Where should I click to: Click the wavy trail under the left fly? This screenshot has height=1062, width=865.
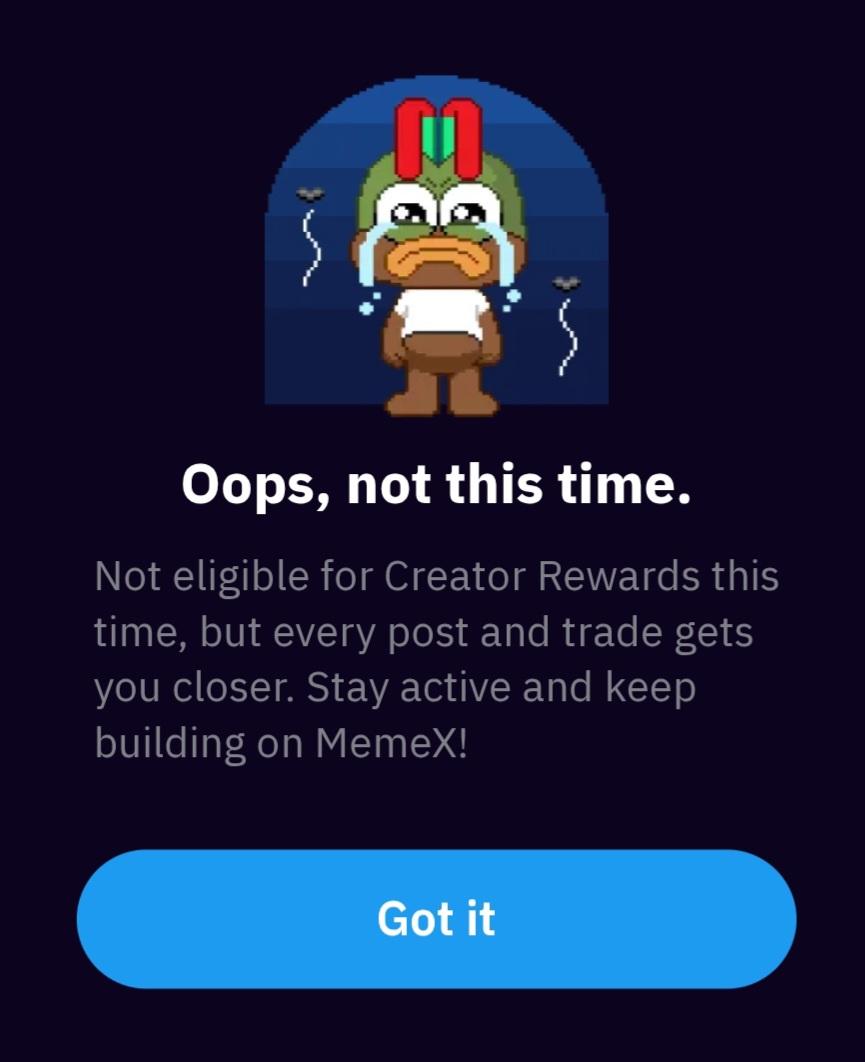point(310,247)
